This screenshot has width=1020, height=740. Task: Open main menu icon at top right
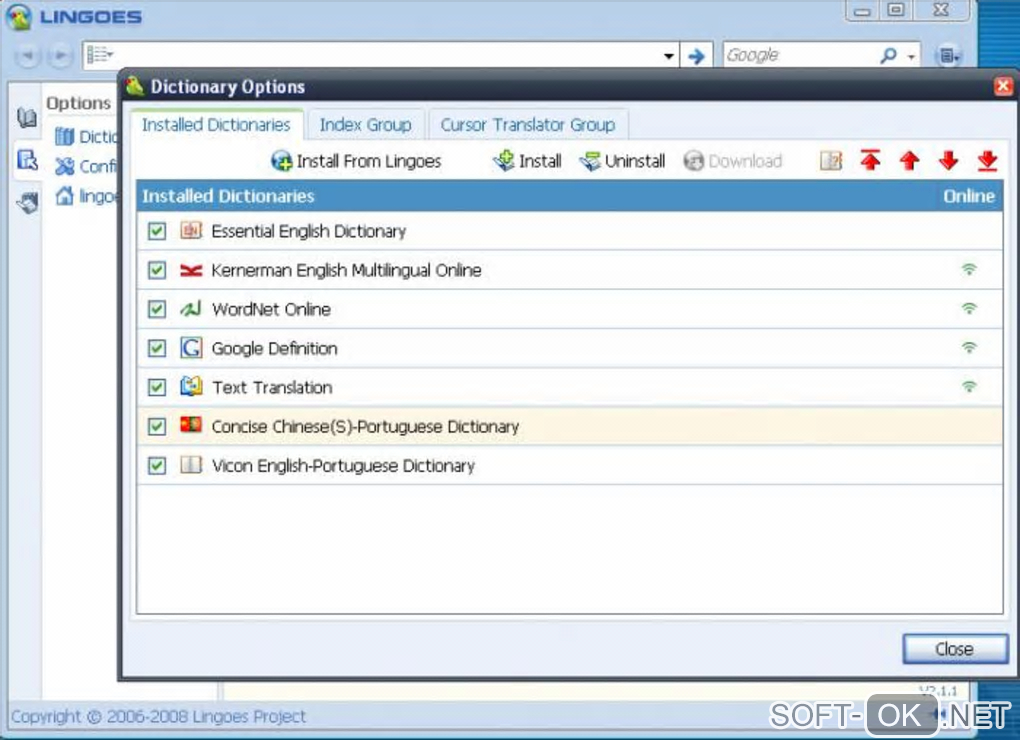coord(948,56)
